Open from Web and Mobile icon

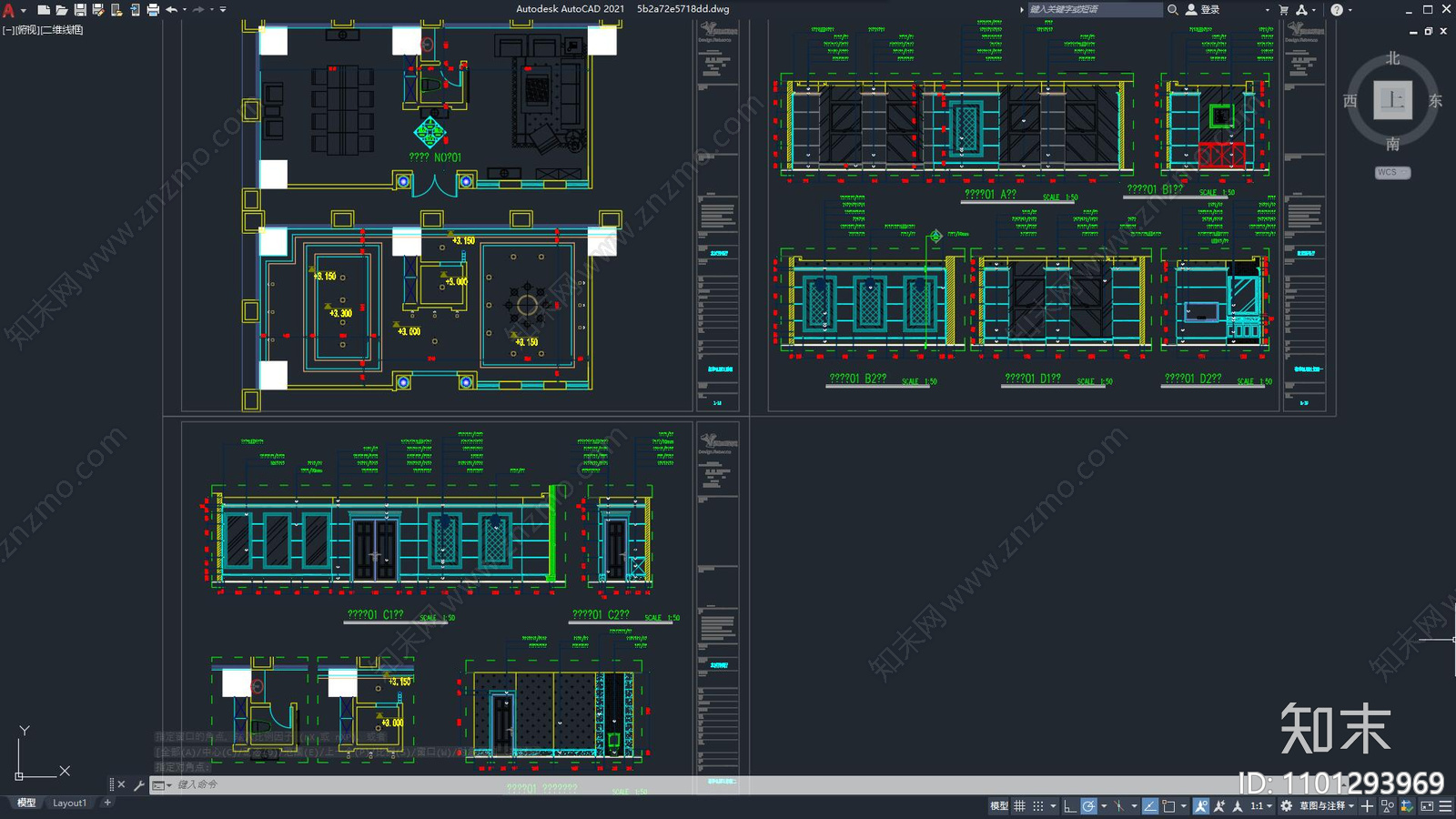coord(116,10)
